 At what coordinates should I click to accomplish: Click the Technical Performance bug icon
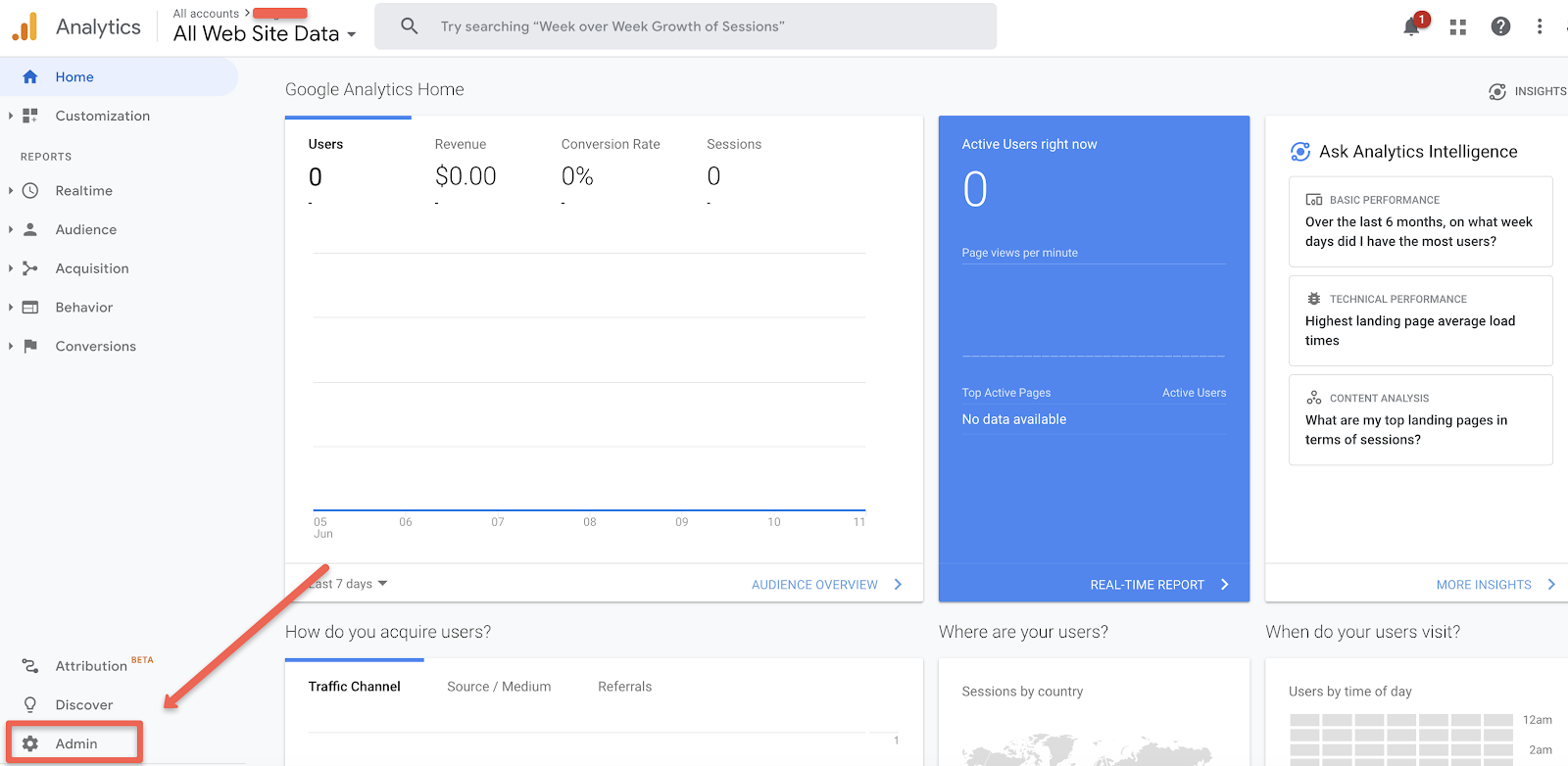(1314, 299)
